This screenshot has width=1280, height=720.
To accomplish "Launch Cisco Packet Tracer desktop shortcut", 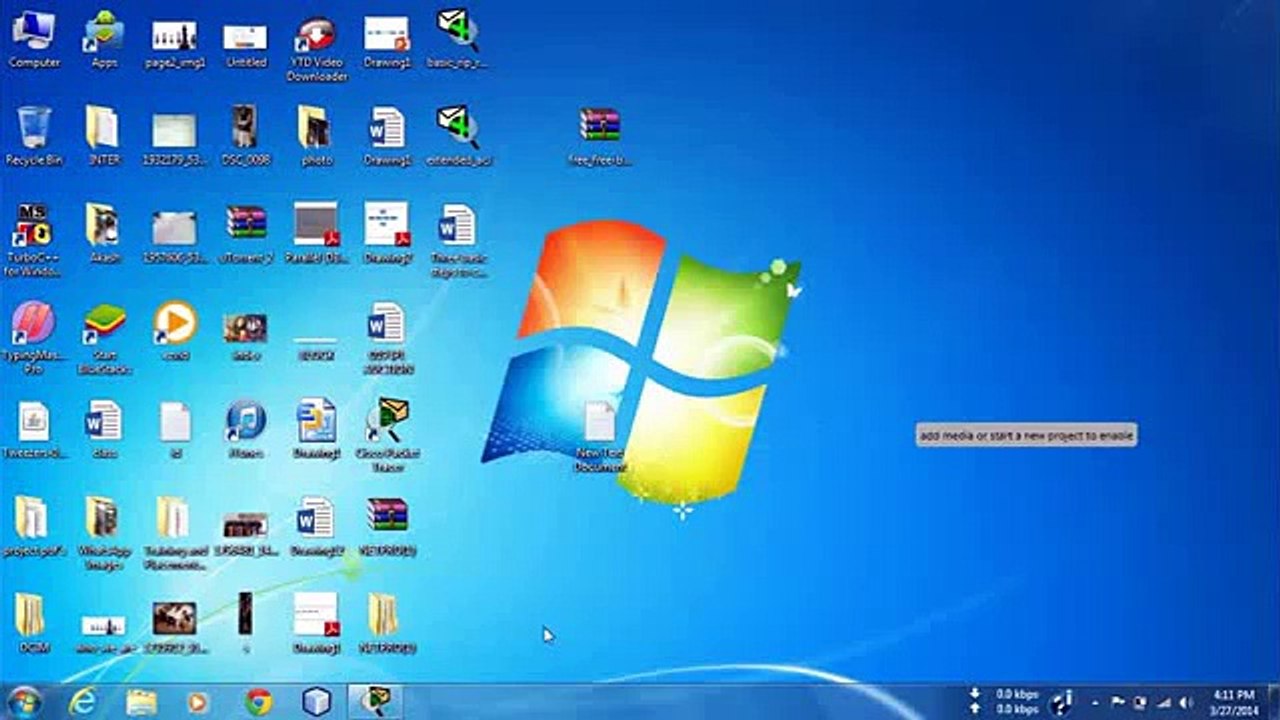I will [x=387, y=436].
